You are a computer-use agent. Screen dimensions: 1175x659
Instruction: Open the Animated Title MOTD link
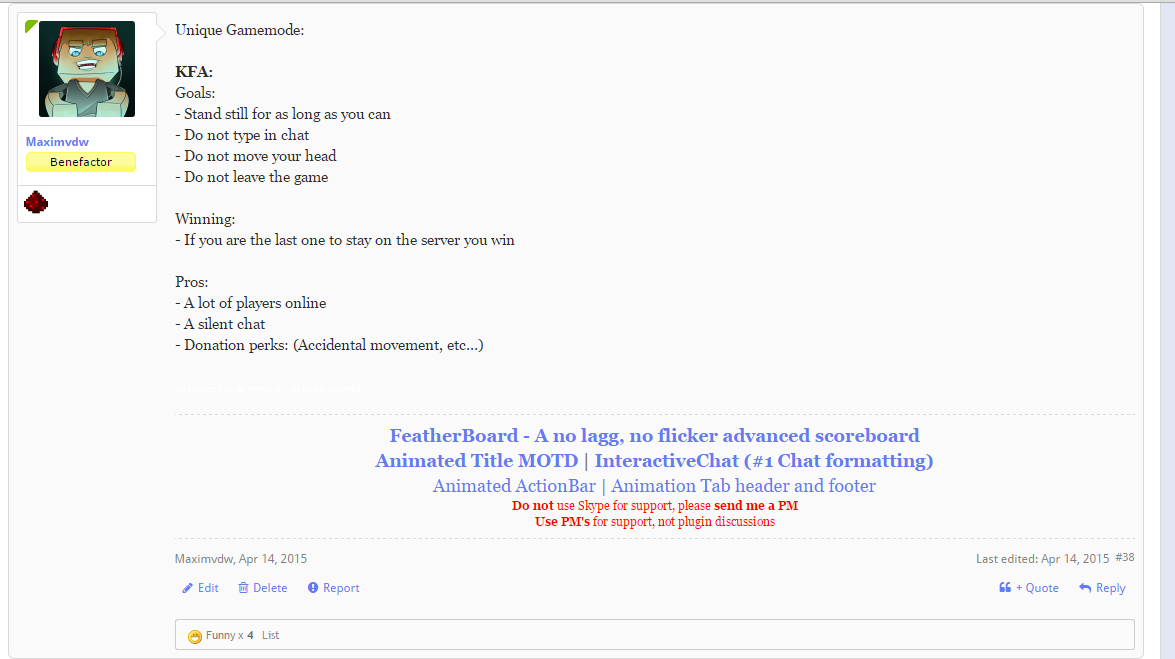(x=477, y=460)
